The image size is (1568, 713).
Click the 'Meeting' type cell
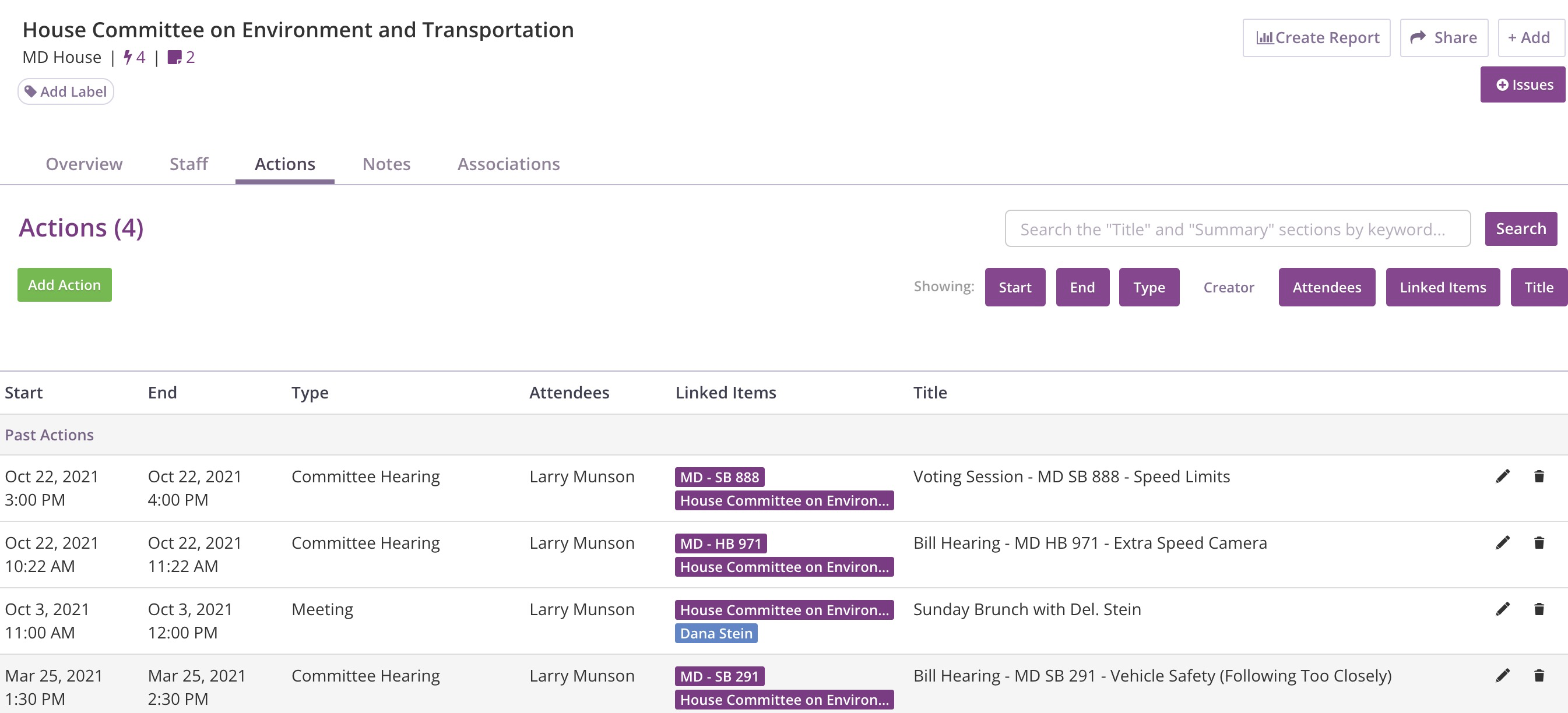pyautogui.click(x=322, y=609)
